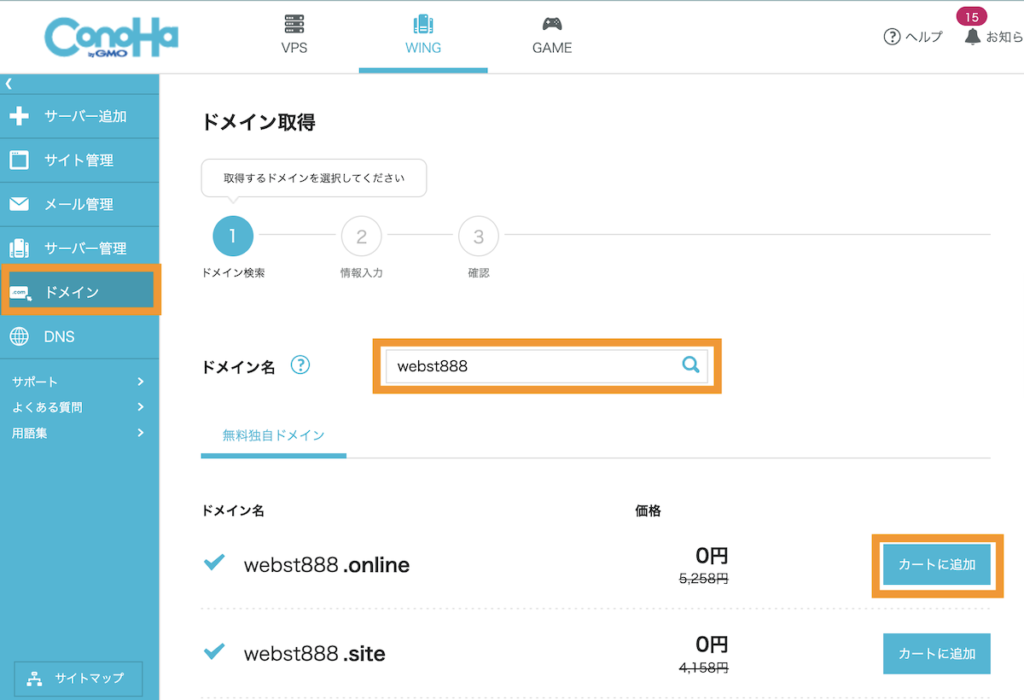
Task: Open メール管理 in the sidebar
Action: click(x=80, y=203)
